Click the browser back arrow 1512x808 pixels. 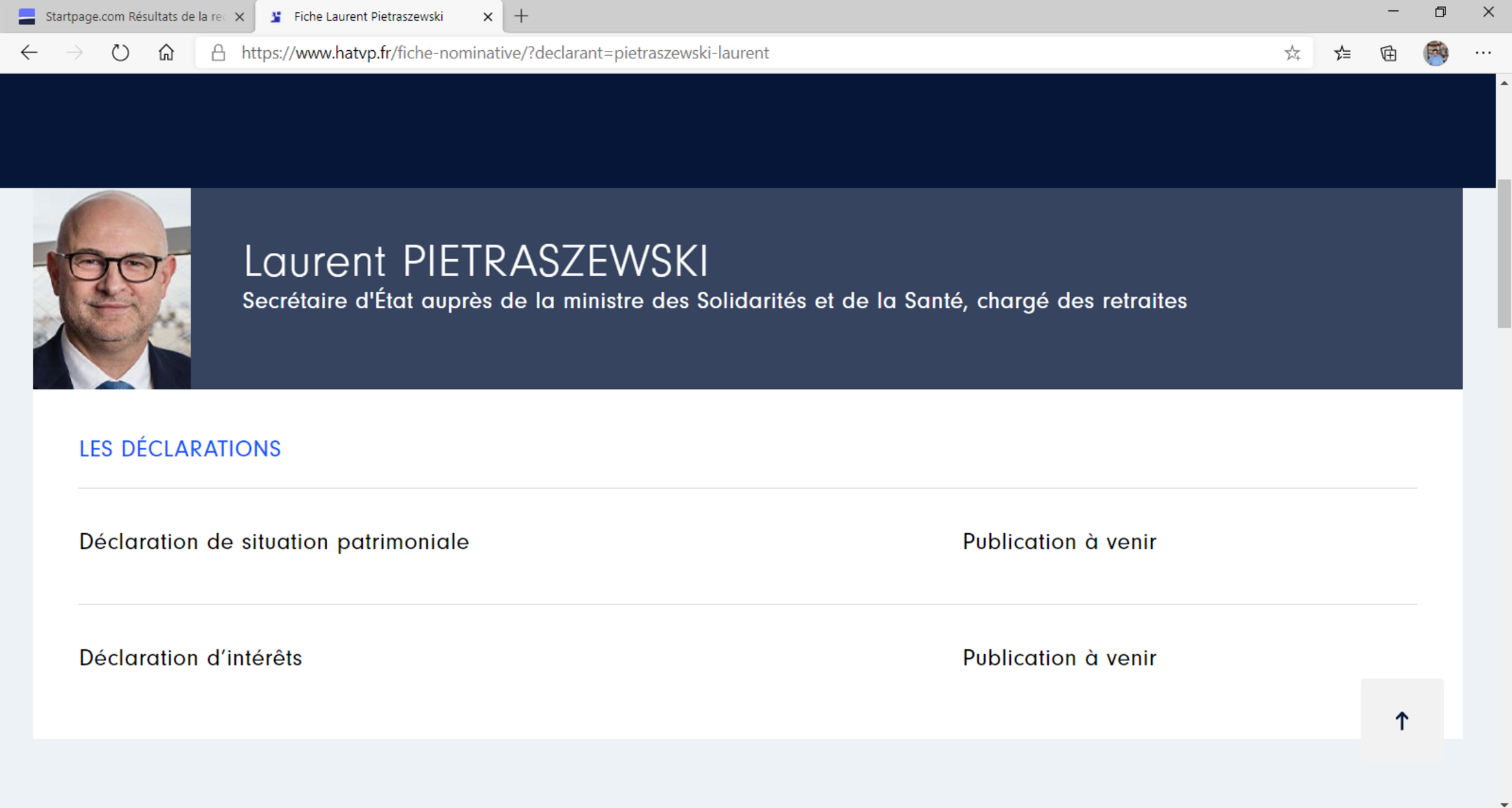pos(29,53)
